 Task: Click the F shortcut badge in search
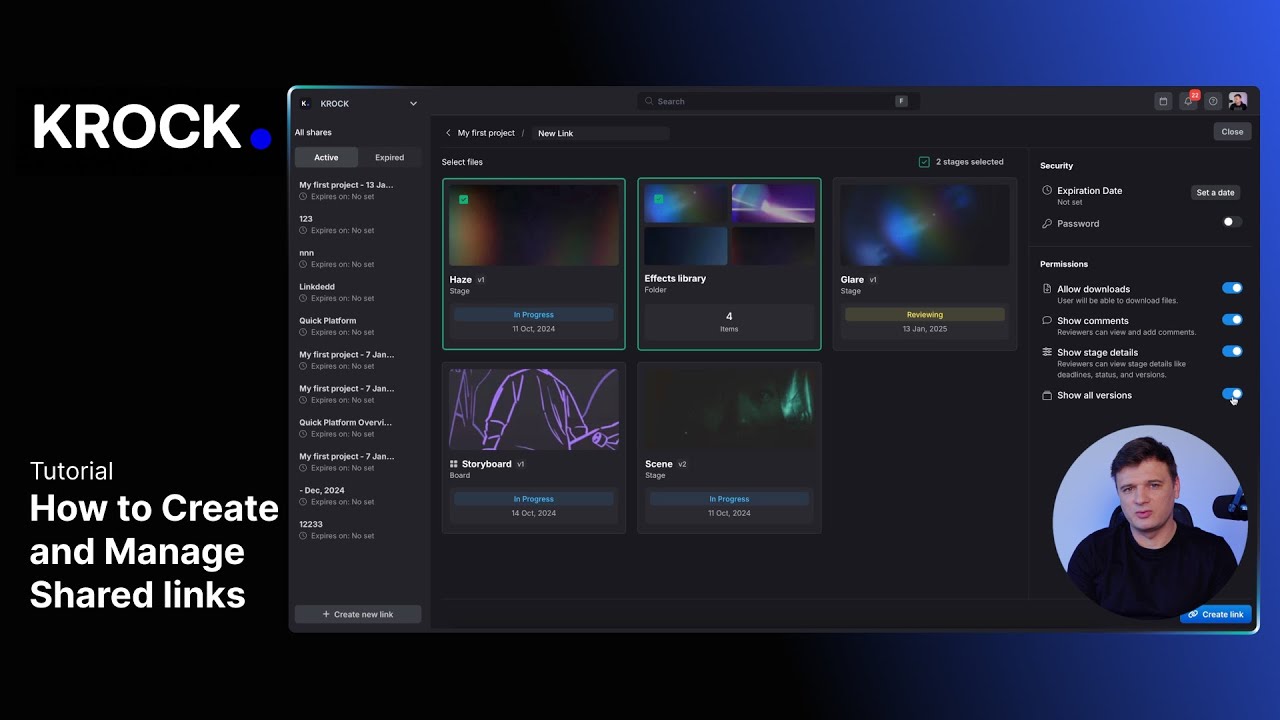[x=901, y=101]
